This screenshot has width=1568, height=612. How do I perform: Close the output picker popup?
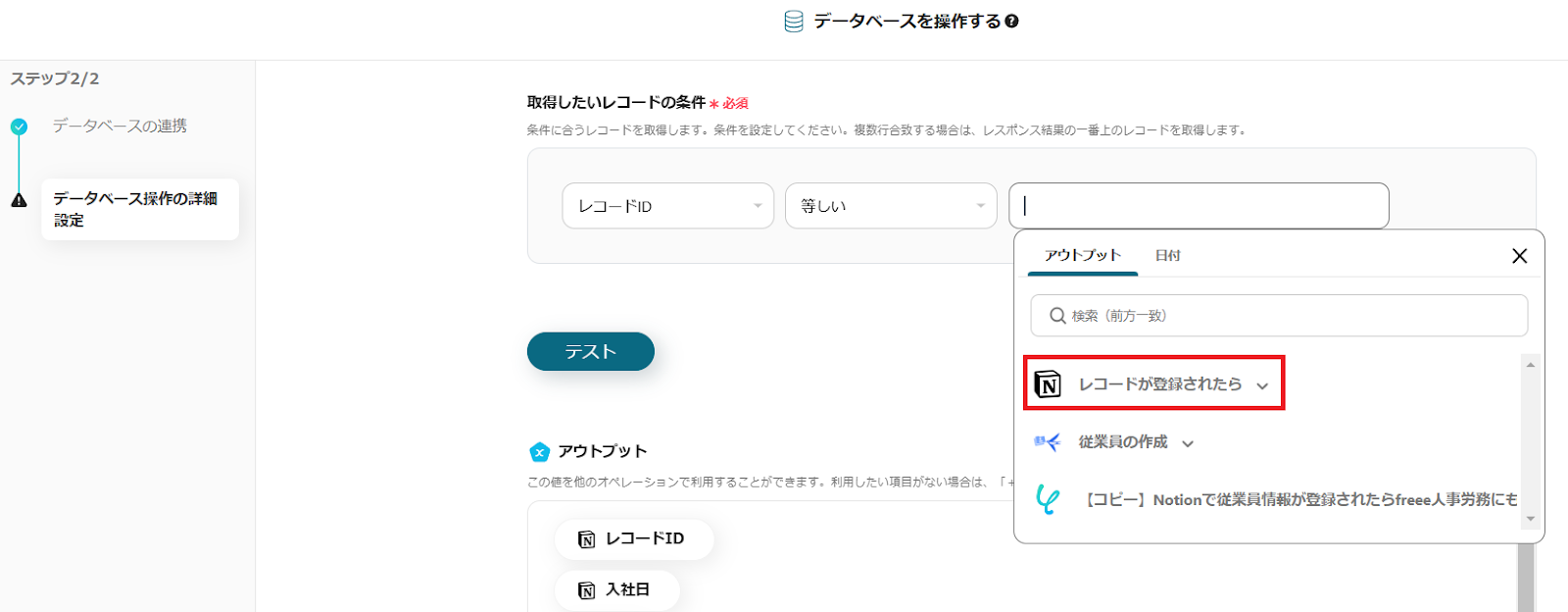[x=1519, y=256]
